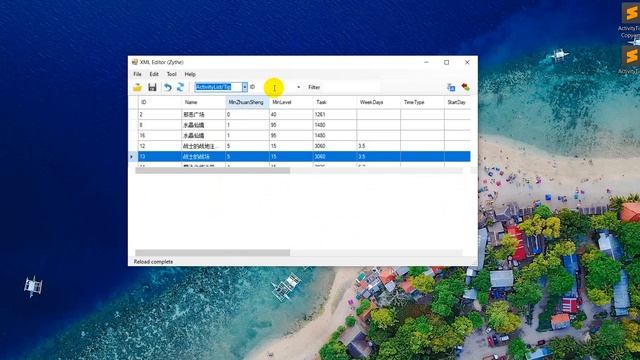Screen dimensions: 640x360
Task: Click the MinZhuanSheng column header
Action: click(247, 102)
